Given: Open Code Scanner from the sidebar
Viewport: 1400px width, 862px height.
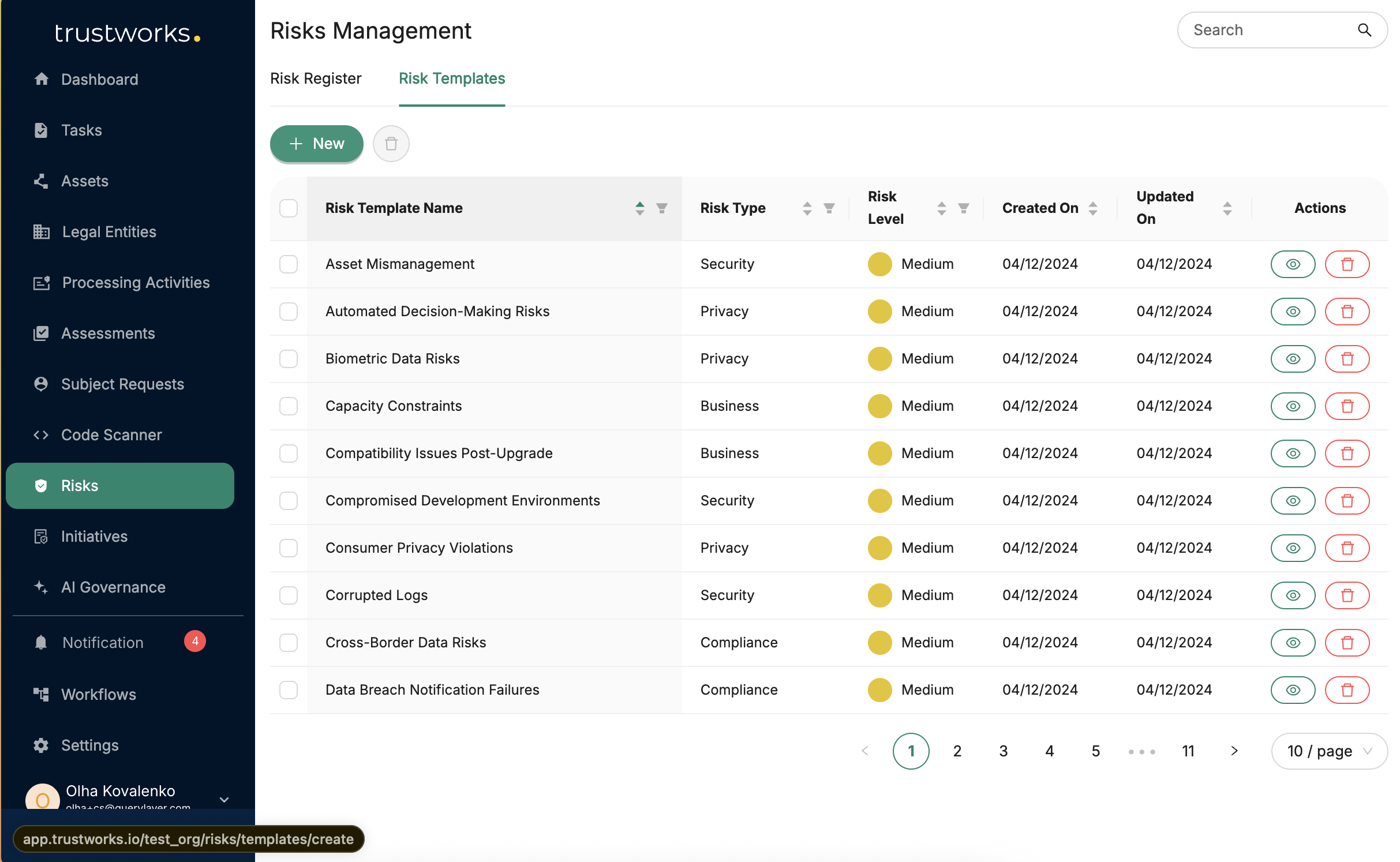Looking at the screenshot, I should click(x=111, y=434).
